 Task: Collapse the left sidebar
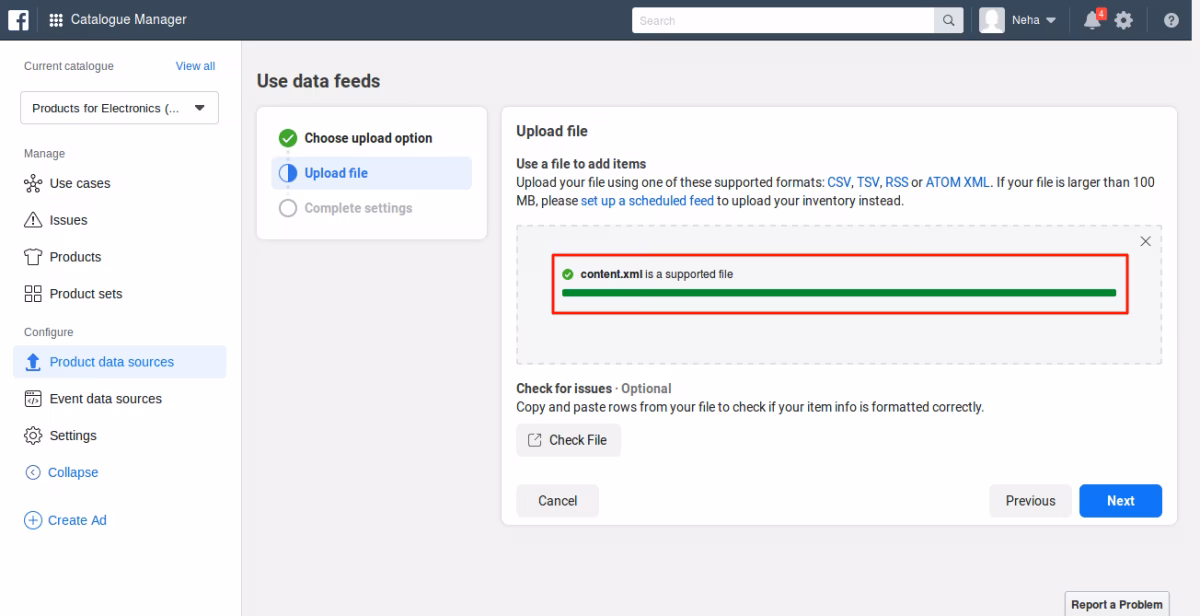tap(61, 472)
